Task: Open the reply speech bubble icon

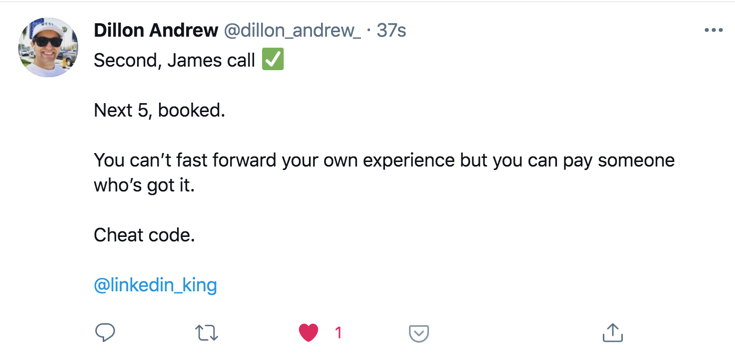Action: pyautogui.click(x=105, y=333)
